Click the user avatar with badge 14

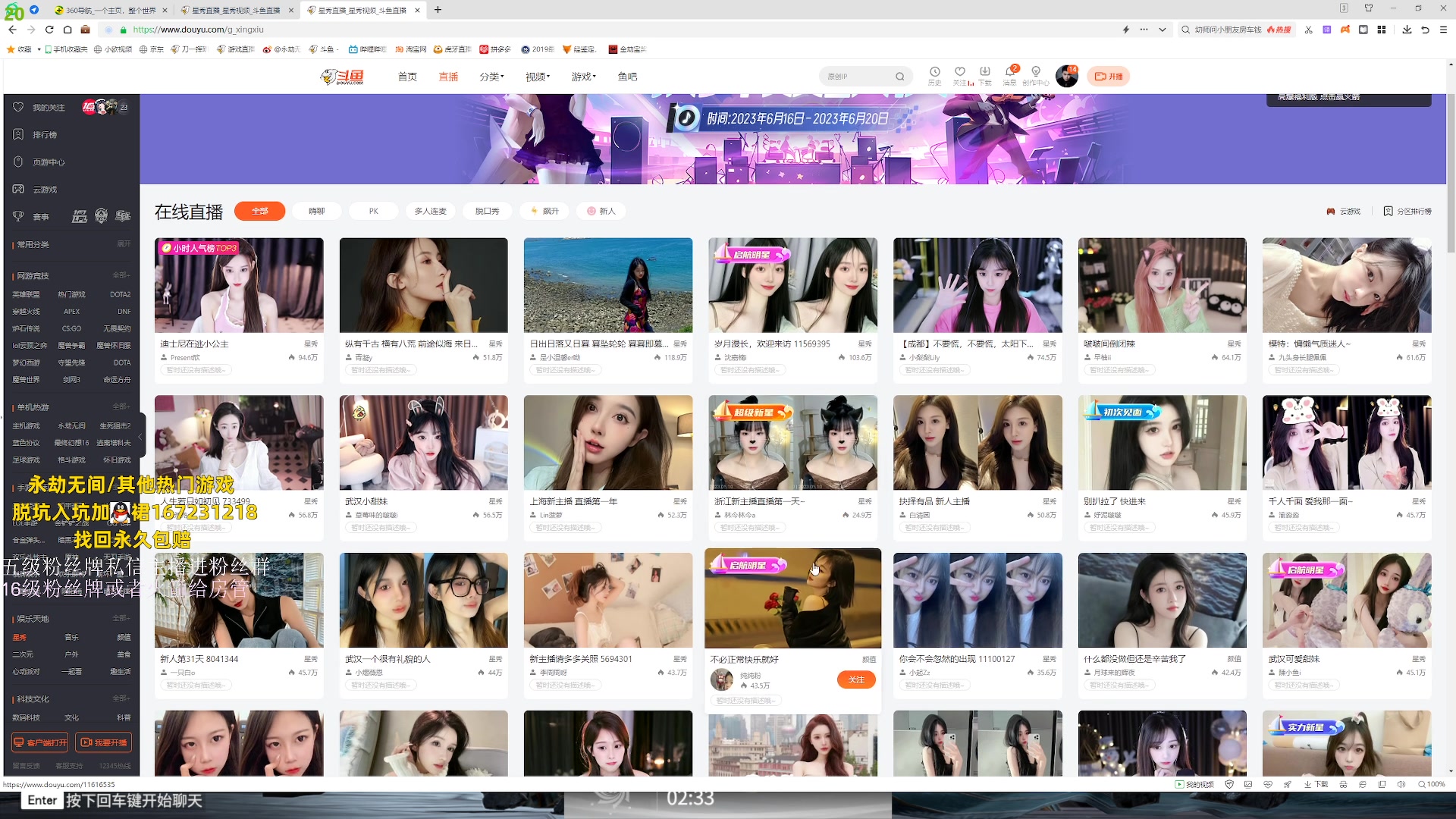pyautogui.click(x=1066, y=76)
